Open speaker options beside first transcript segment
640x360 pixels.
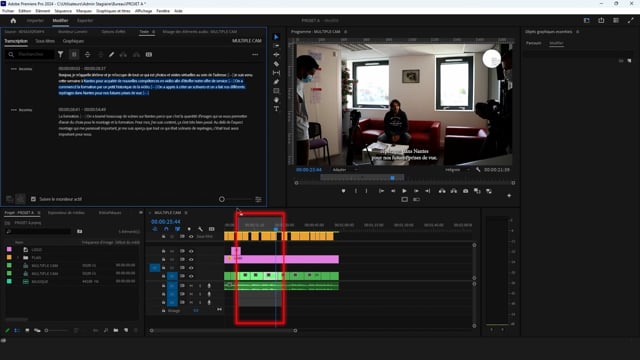click(x=14, y=69)
